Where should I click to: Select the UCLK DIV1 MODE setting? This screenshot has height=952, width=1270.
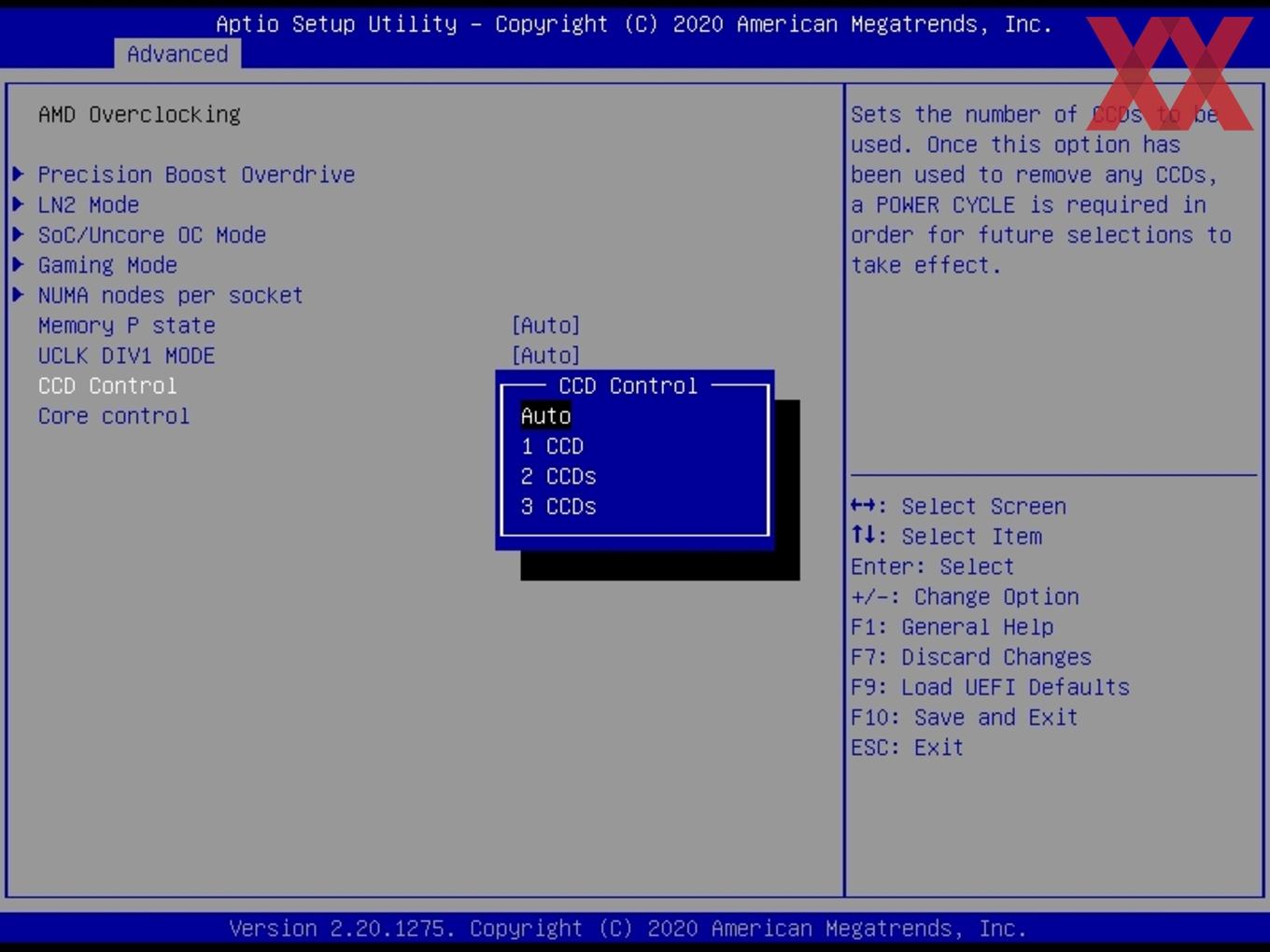click(x=127, y=356)
